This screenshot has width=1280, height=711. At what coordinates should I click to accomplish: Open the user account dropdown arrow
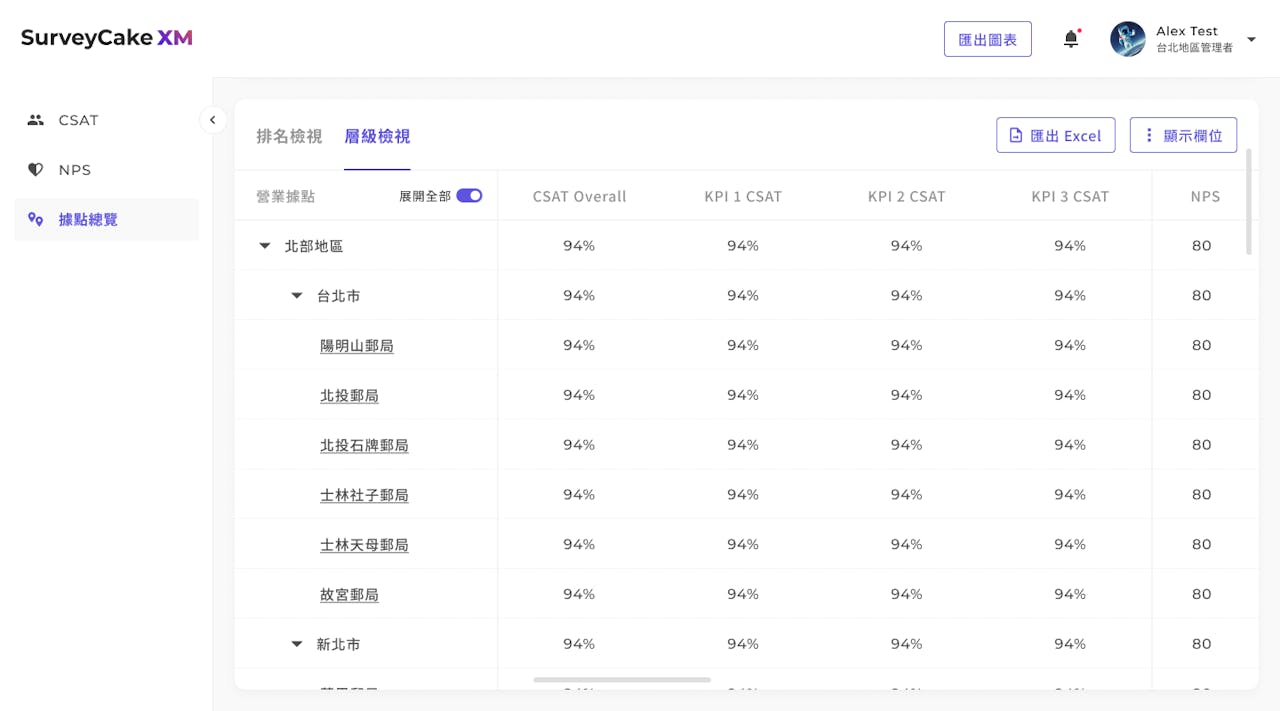point(1251,39)
